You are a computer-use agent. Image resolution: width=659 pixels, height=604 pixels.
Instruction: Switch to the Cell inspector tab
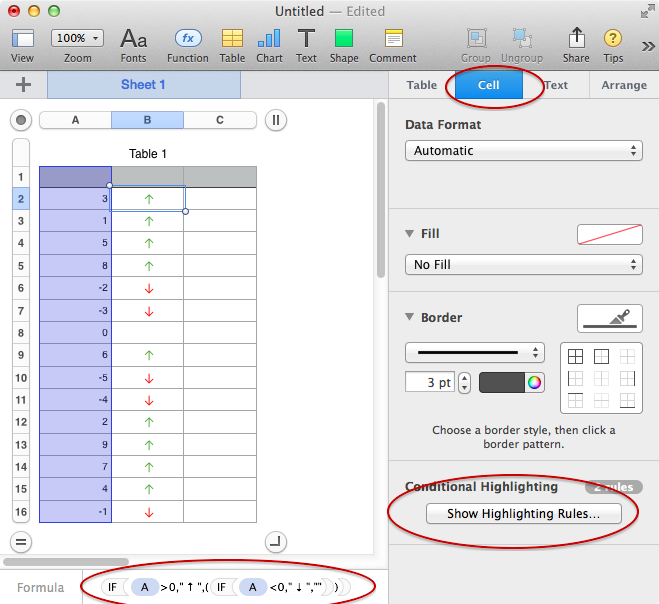point(489,85)
